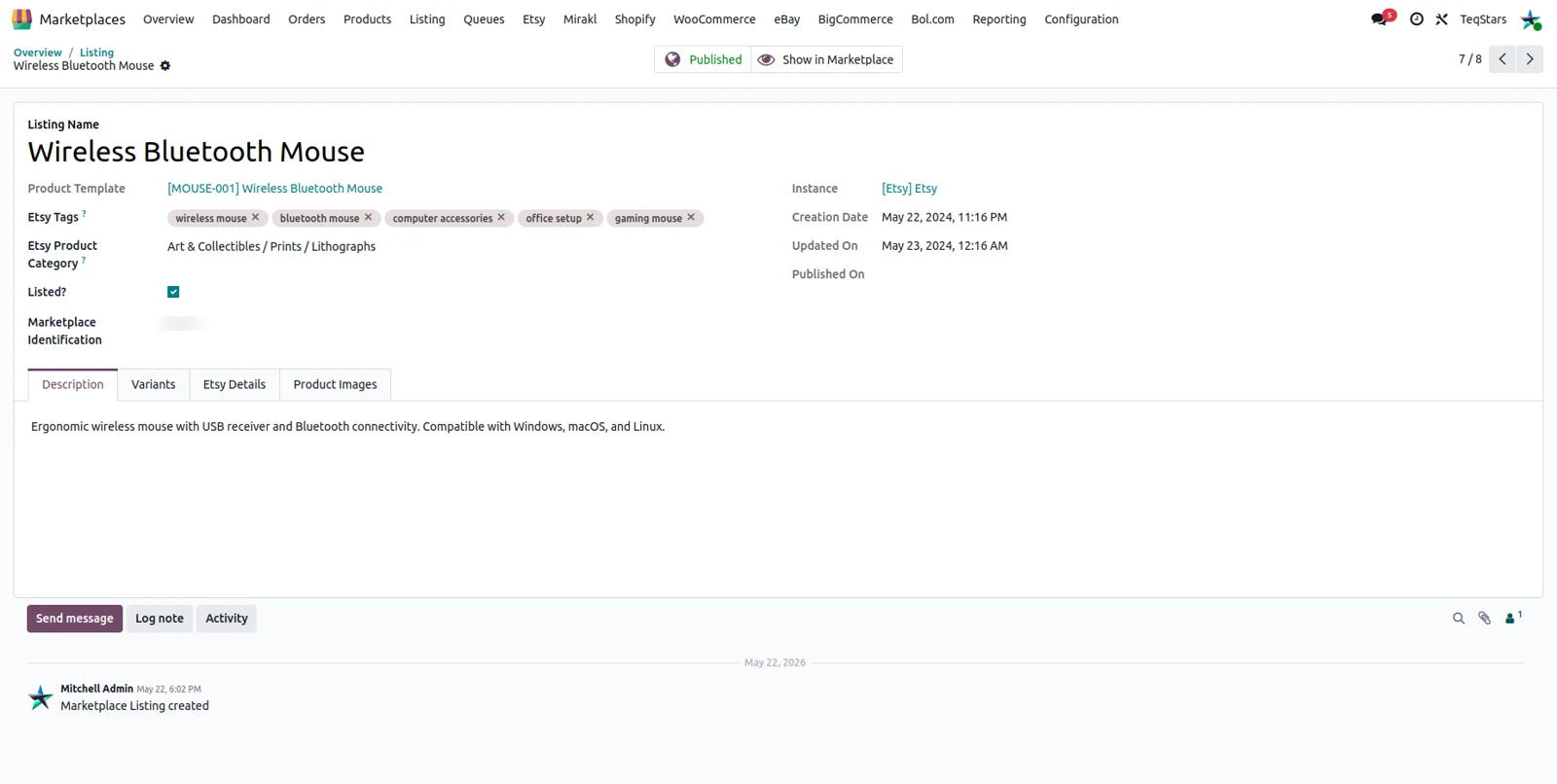The height and width of the screenshot is (784, 1557).
Task: Remove the 'computer accessories' tag
Action: coord(502,218)
